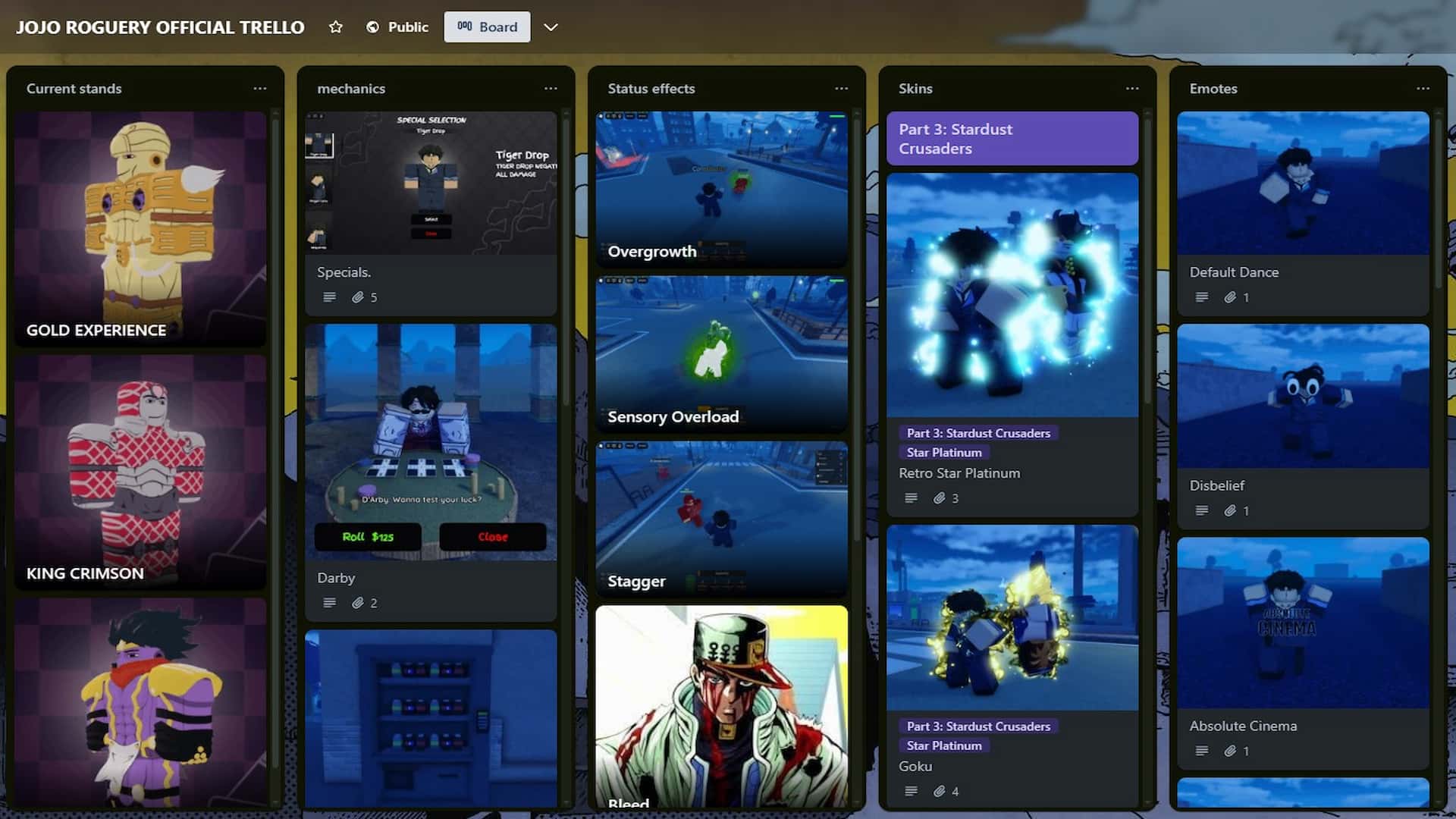Open the Absolute Cinema emote card title
Viewport: 1456px width, 819px height.
pyautogui.click(x=1243, y=726)
